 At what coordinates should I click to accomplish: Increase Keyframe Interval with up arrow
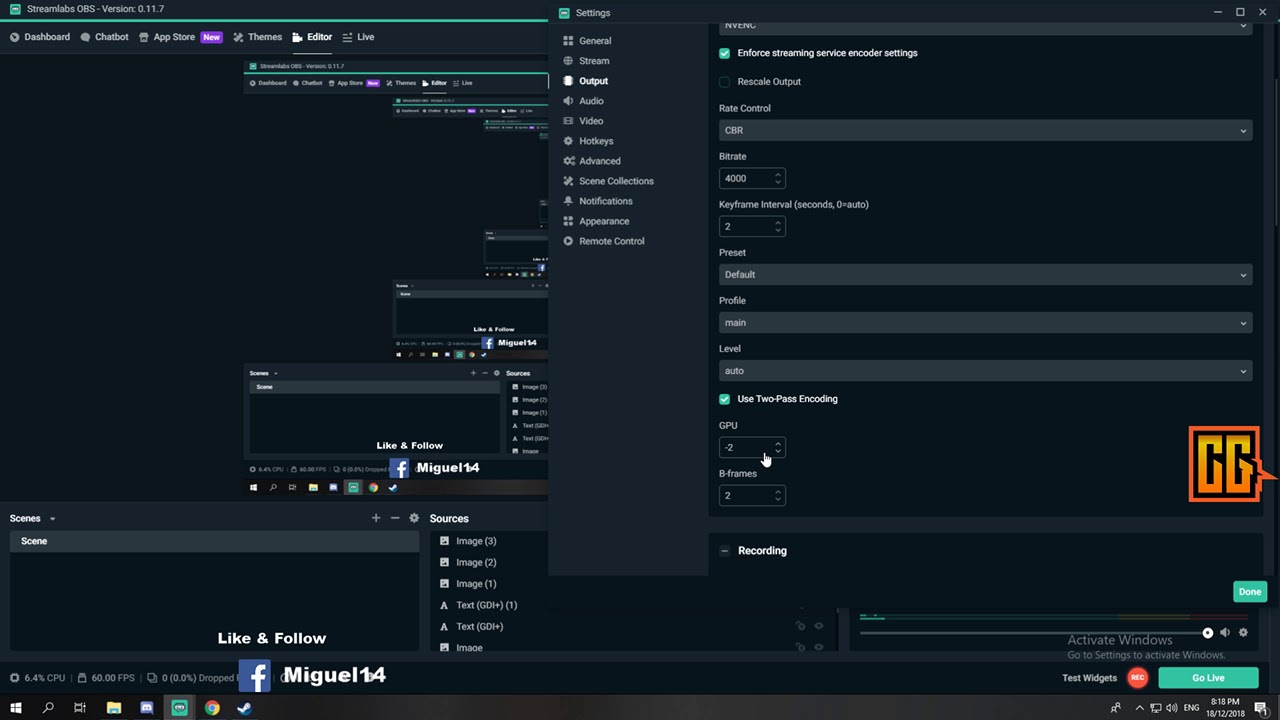coord(778,222)
